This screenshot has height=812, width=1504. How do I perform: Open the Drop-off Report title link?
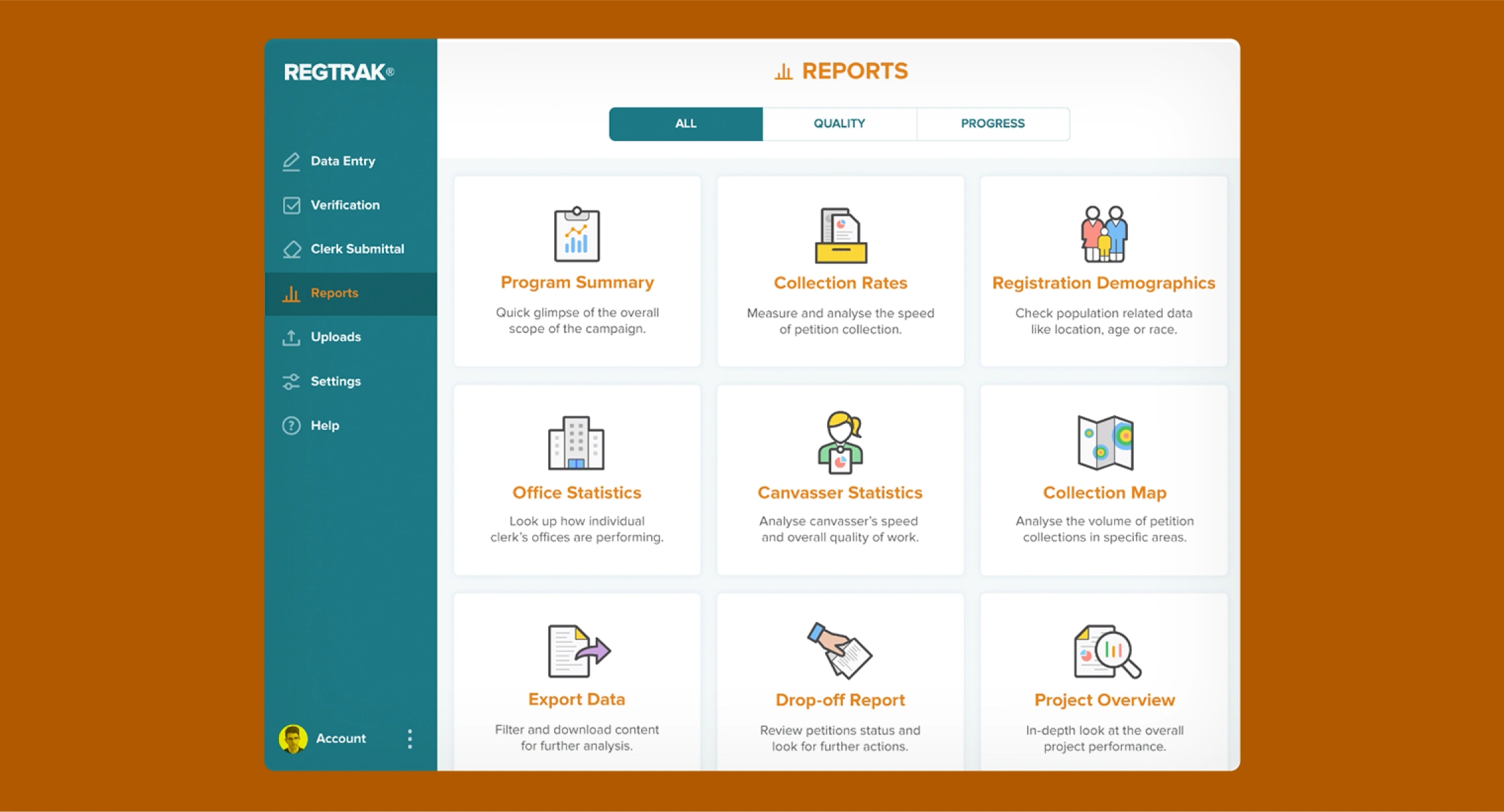click(840, 700)
